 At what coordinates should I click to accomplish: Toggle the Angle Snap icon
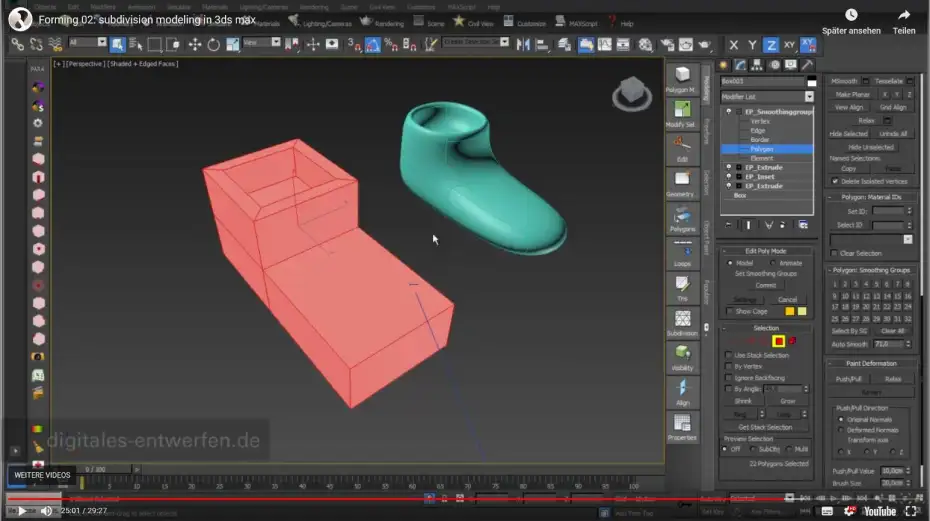pos(372,45)
